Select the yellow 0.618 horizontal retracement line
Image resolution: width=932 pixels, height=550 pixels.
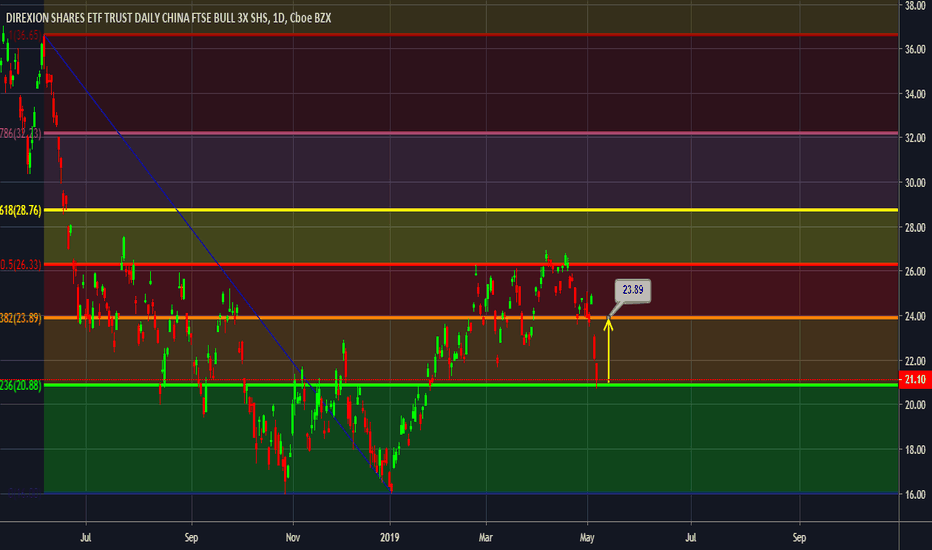pyautogui.click(x=471, y=210)
